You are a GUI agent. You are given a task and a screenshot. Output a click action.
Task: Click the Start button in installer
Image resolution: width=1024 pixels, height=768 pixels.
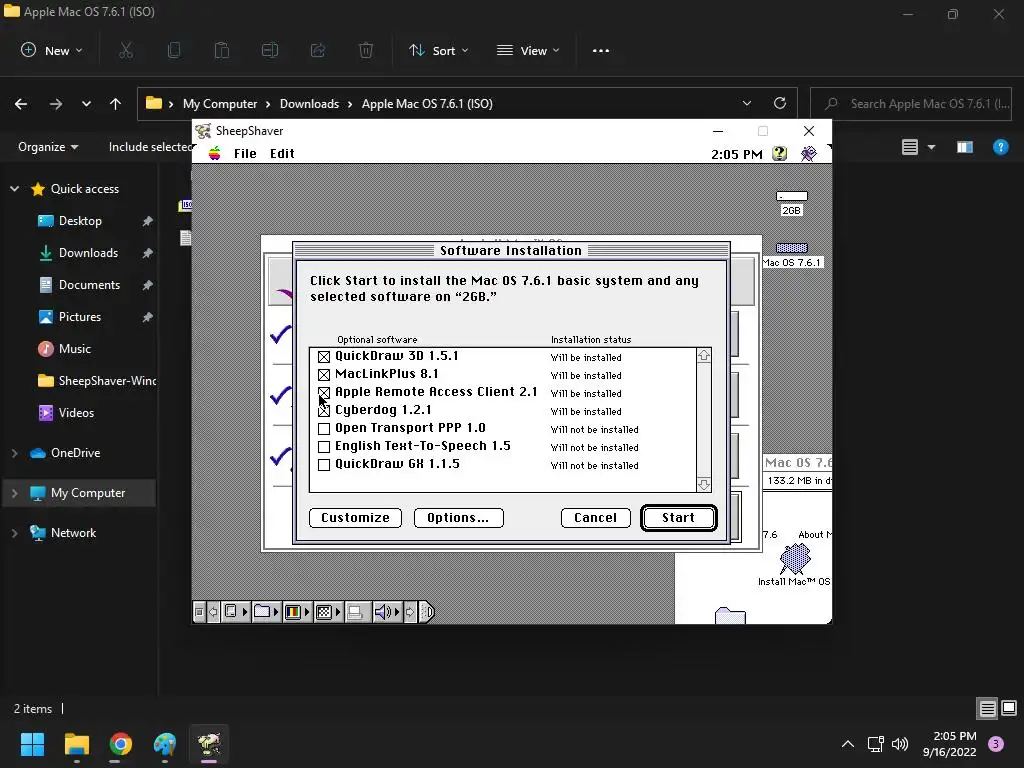679,518
